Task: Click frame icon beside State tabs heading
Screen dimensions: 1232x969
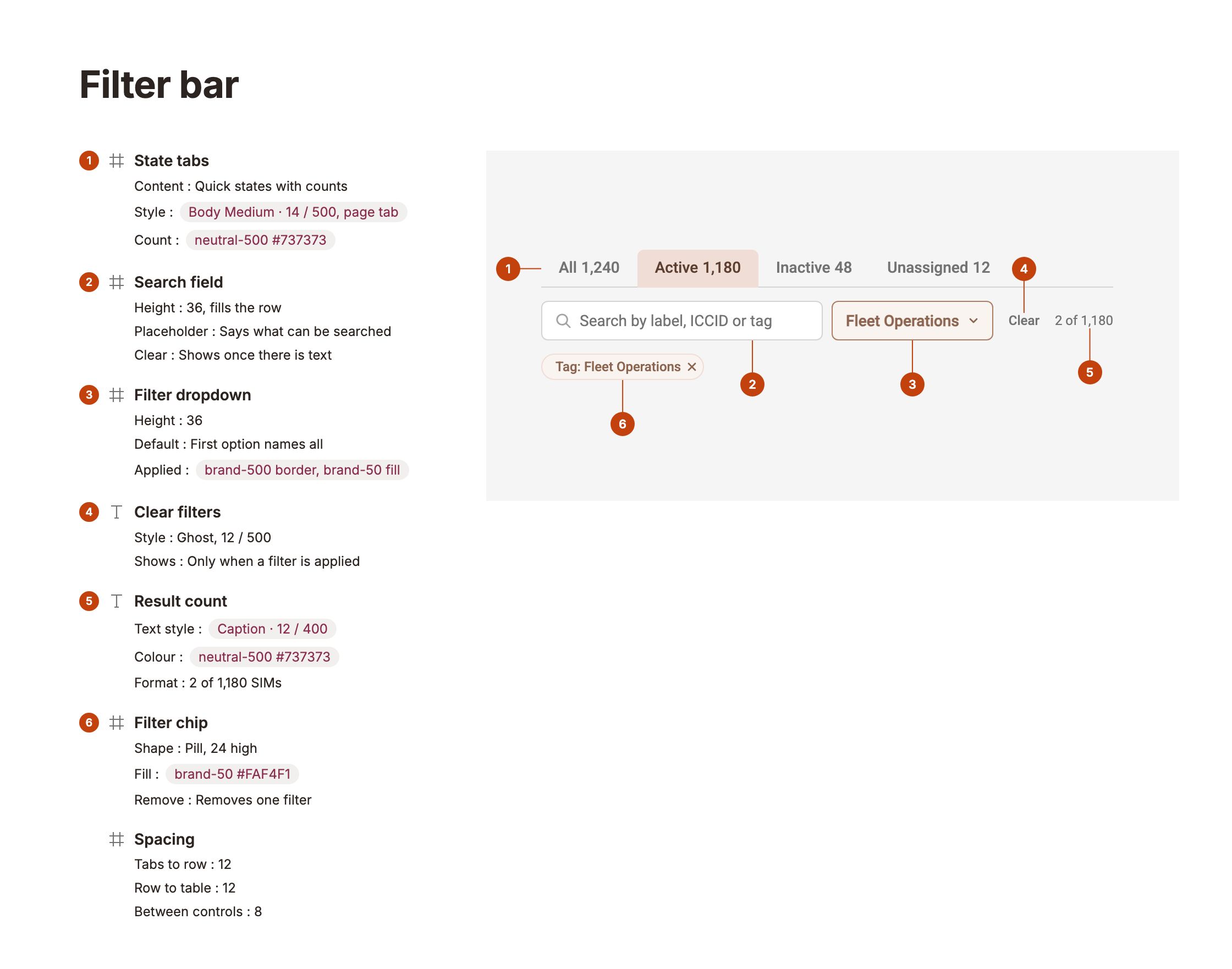Action: click(117, 161)
